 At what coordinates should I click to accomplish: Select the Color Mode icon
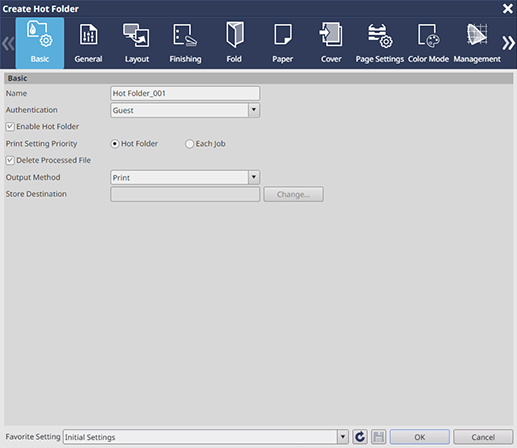coord(428,35)
